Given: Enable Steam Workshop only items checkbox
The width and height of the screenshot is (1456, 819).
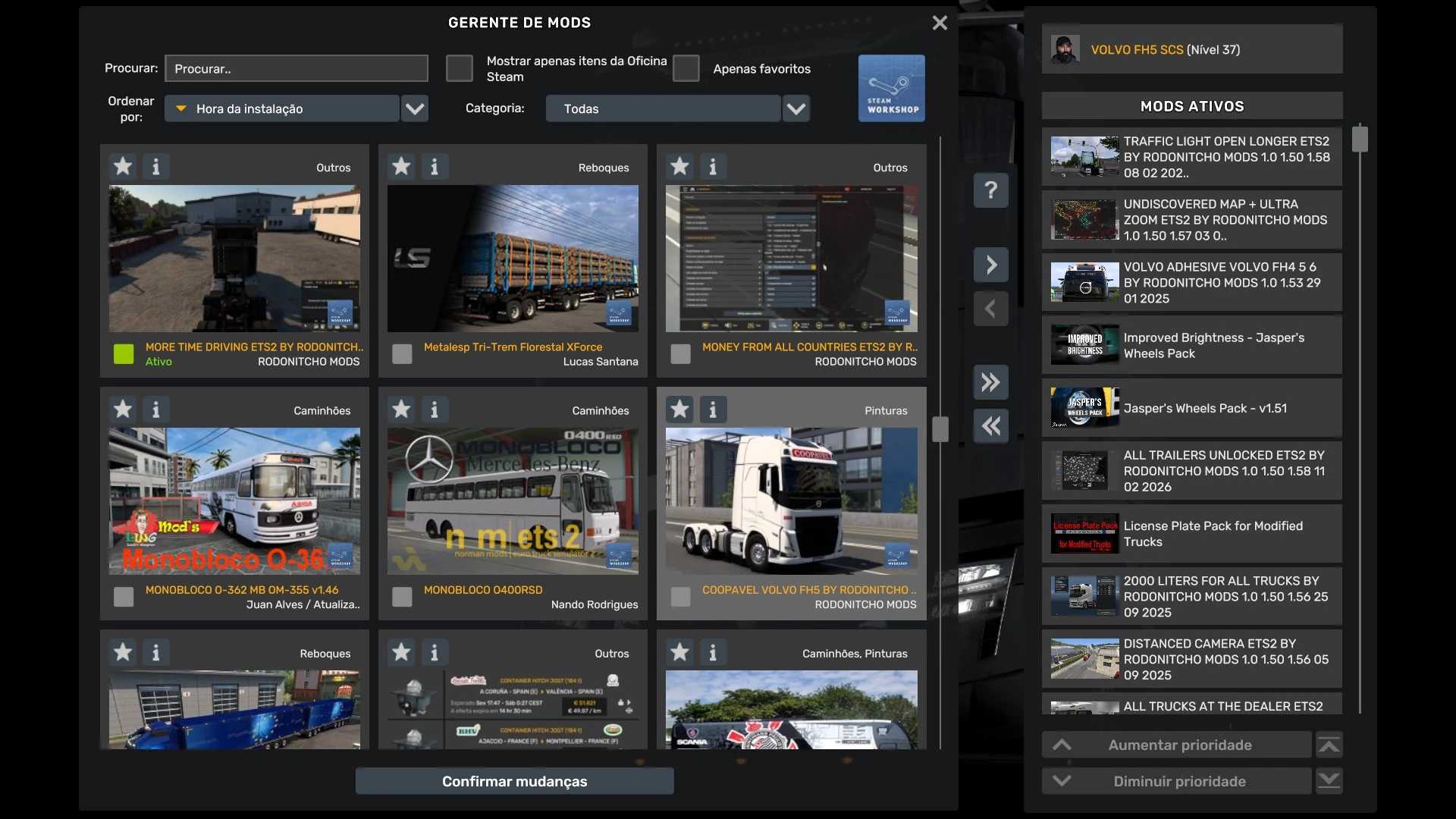Looking at the screenshot, I should pyautogui.click(x=459, y=68).
